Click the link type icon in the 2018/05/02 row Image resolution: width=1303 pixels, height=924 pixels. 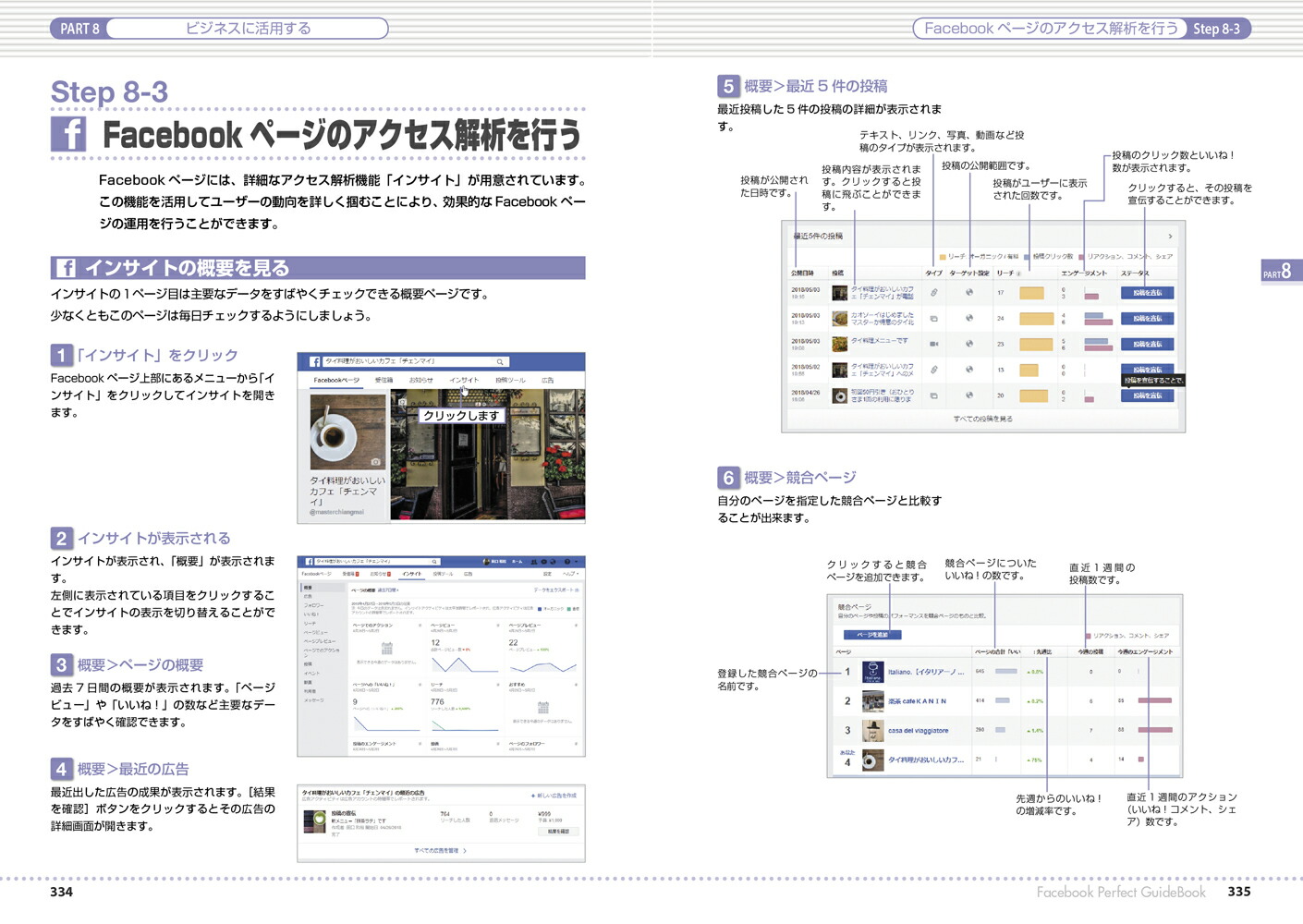pyautogui.click(x=933, y=370)
